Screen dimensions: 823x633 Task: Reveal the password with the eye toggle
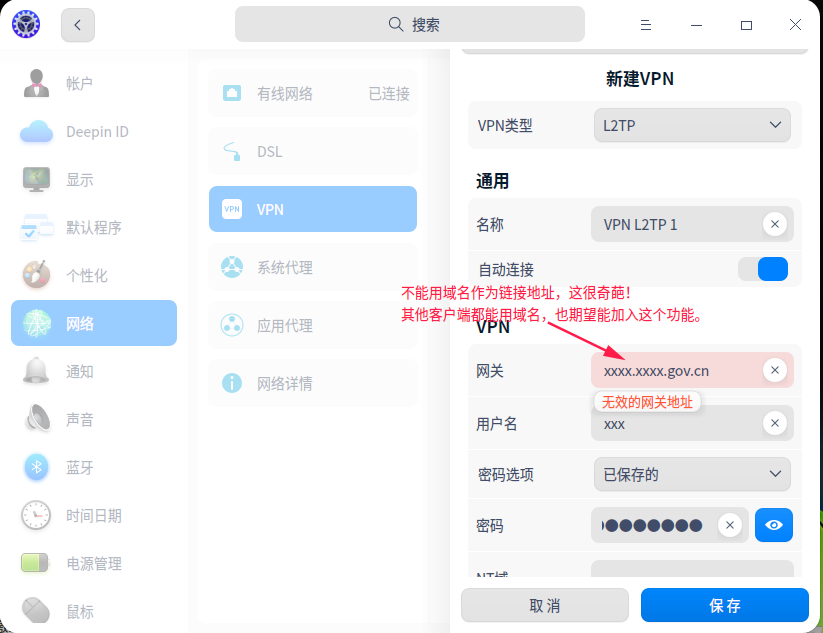774,524
